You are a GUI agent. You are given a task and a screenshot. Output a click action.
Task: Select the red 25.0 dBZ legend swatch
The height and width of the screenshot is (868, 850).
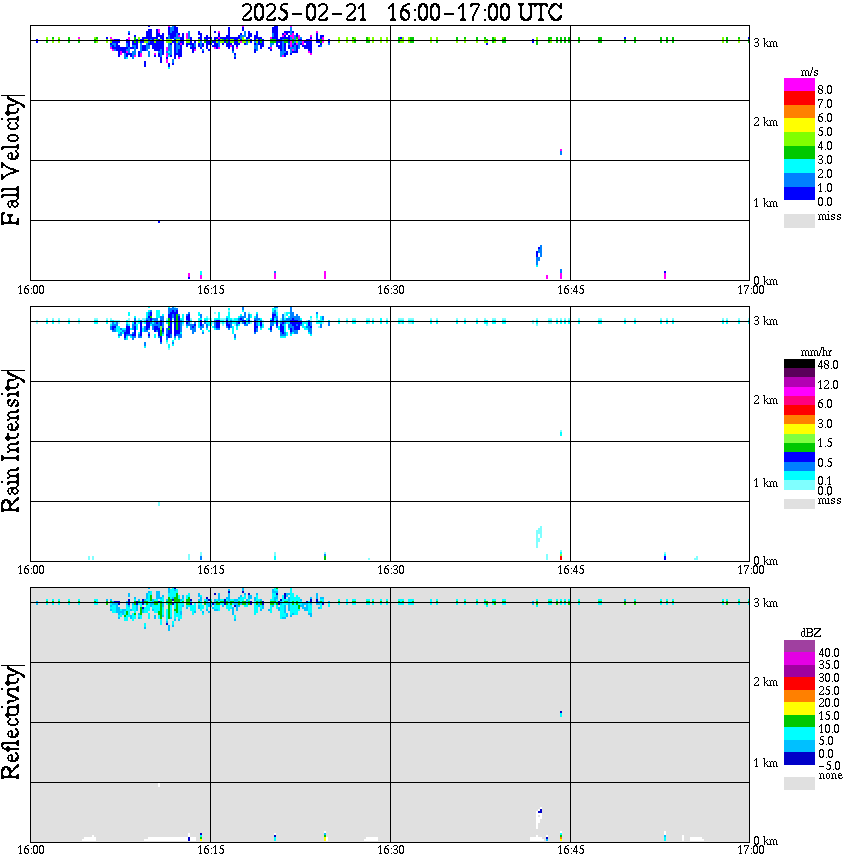point(799,684)
